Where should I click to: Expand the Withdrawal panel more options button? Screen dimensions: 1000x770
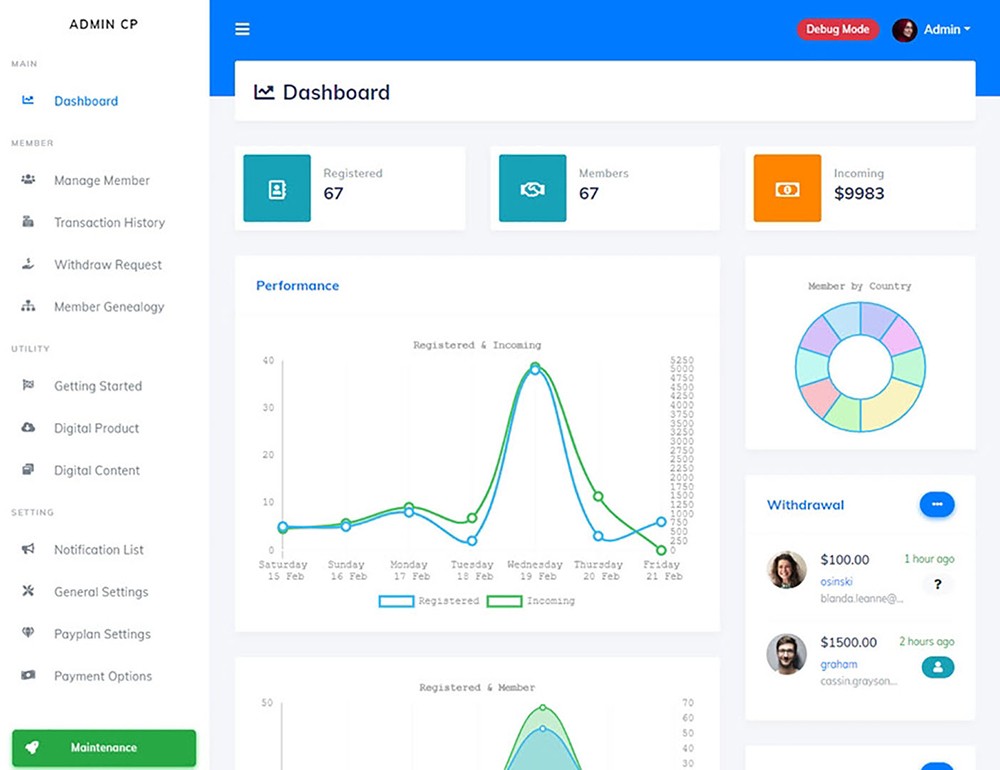point(936,505)
